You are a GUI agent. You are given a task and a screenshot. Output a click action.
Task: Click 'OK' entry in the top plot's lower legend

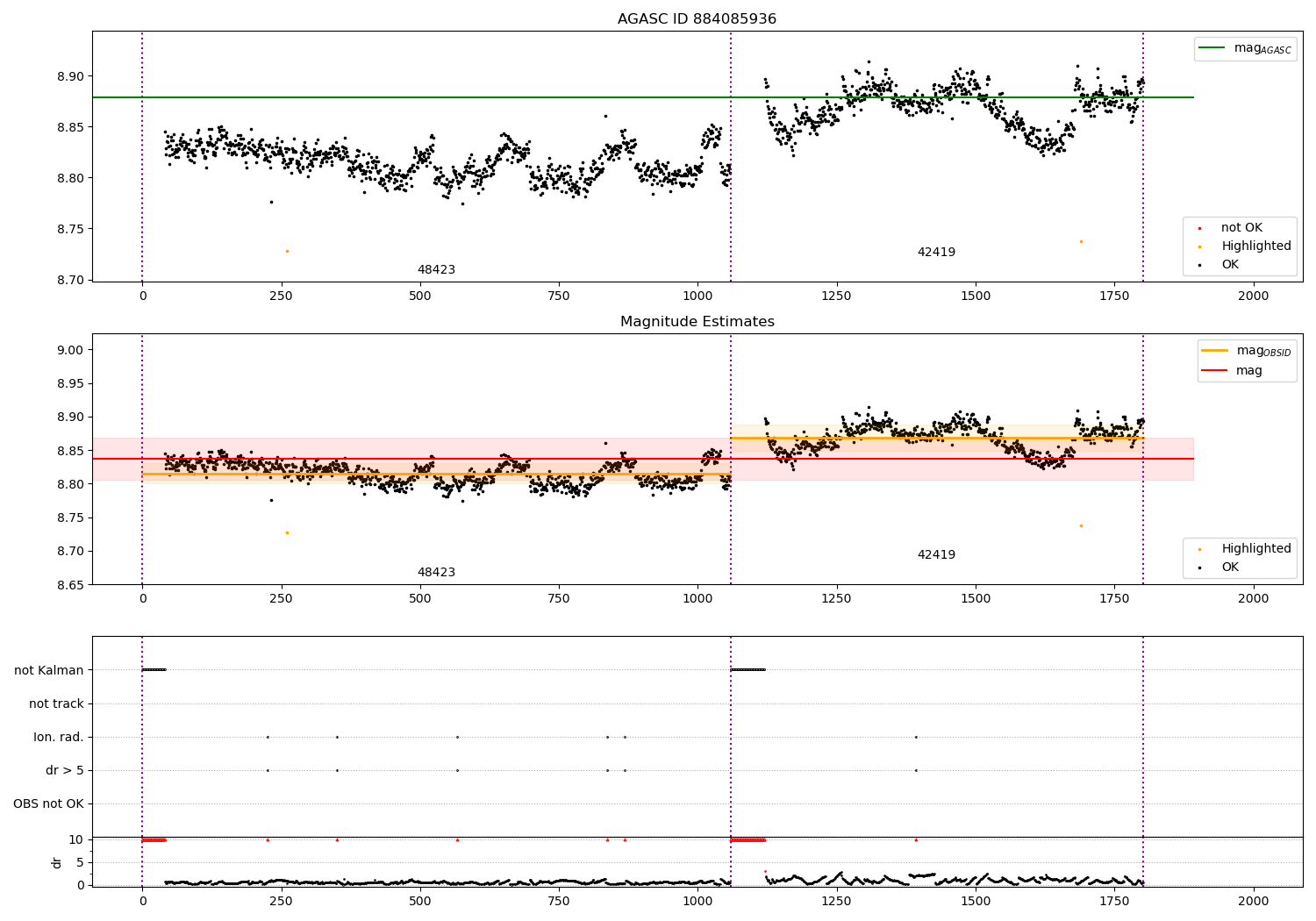(1230, 265)
